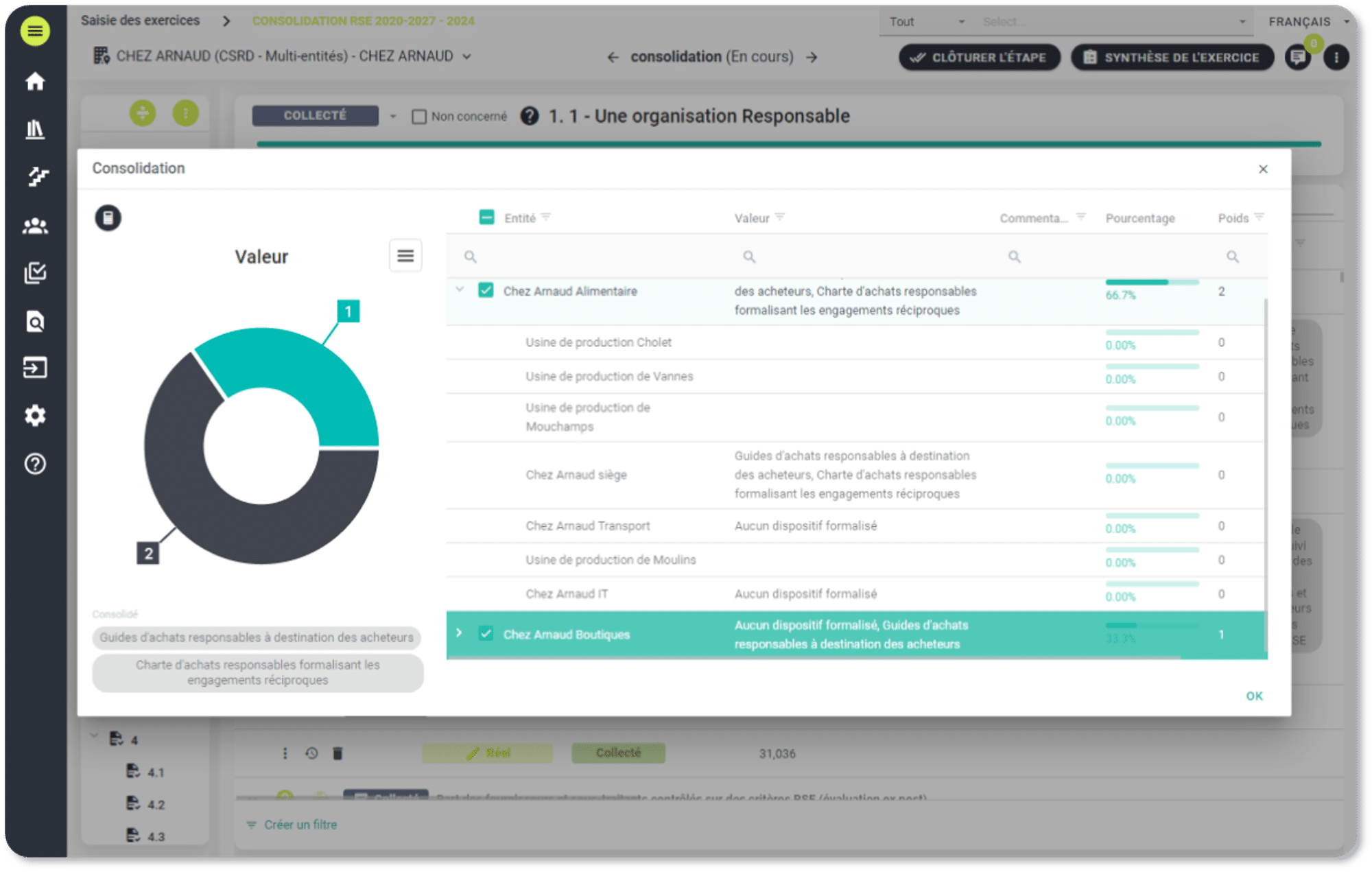Click the history clock icon in bottom row
Viewport: 1372px width, 872px height.
tap(311, 753)
